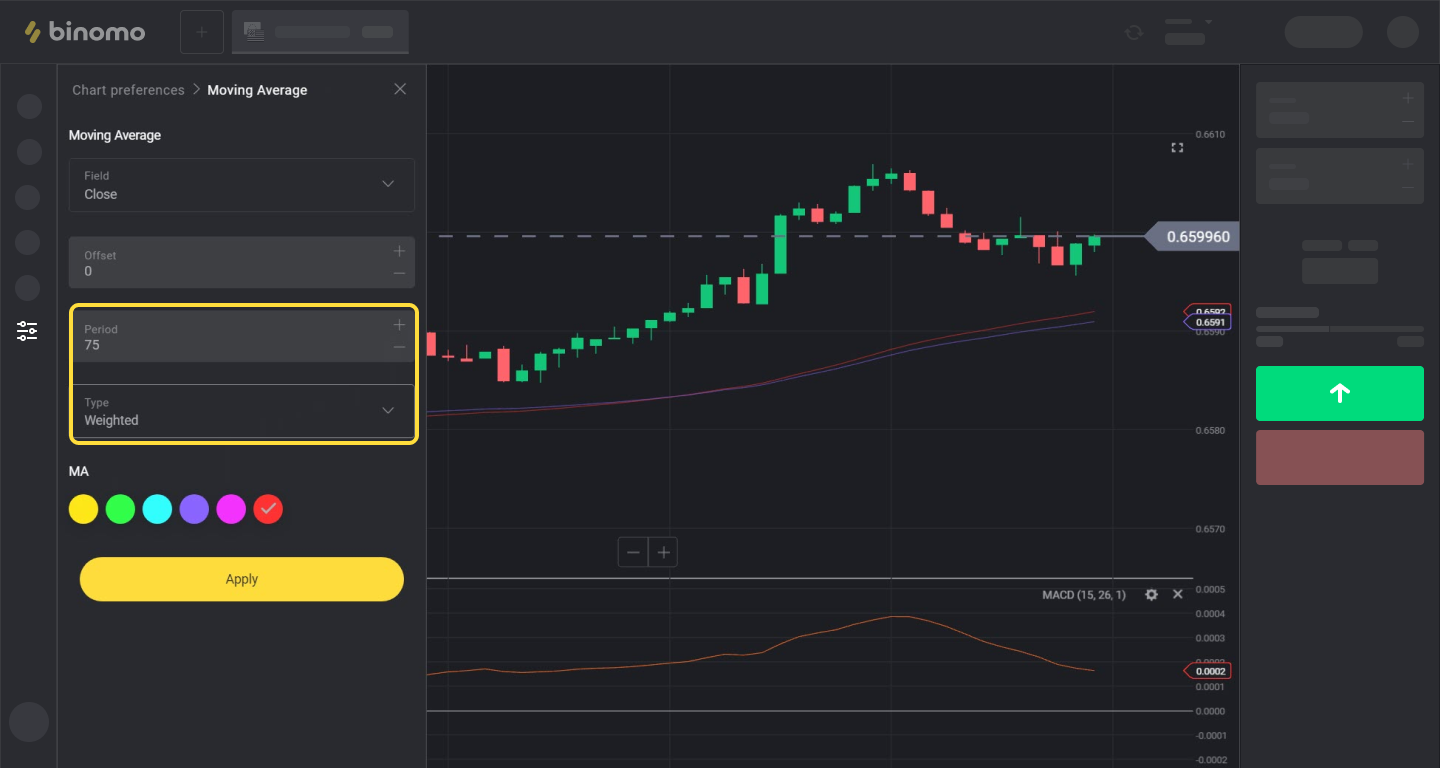Click the red down trade button

coord(1339,457)
